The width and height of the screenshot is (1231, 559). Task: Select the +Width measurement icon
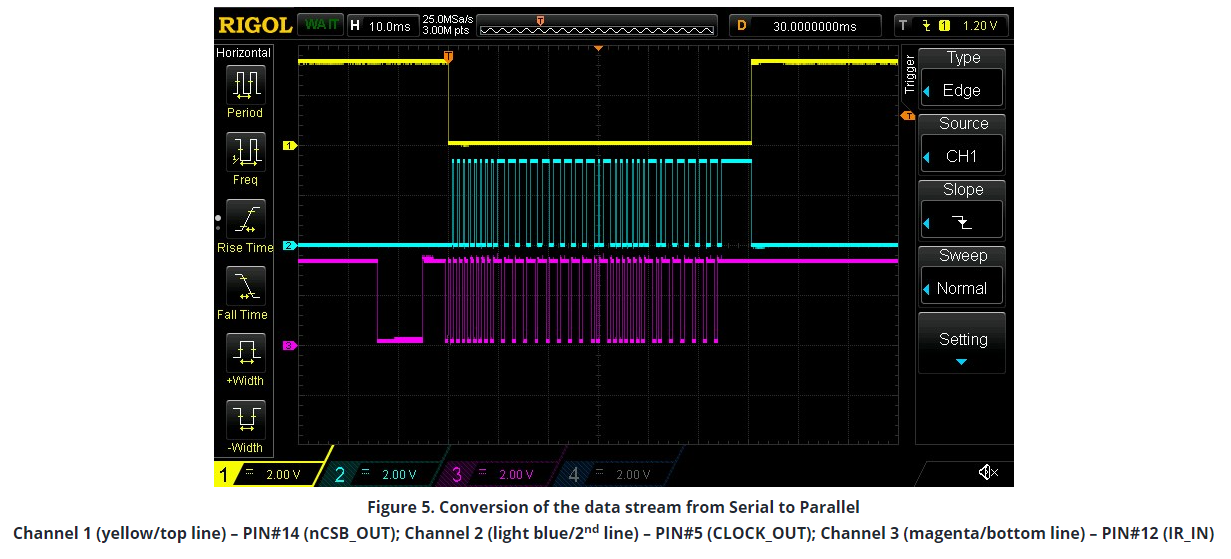245,353
